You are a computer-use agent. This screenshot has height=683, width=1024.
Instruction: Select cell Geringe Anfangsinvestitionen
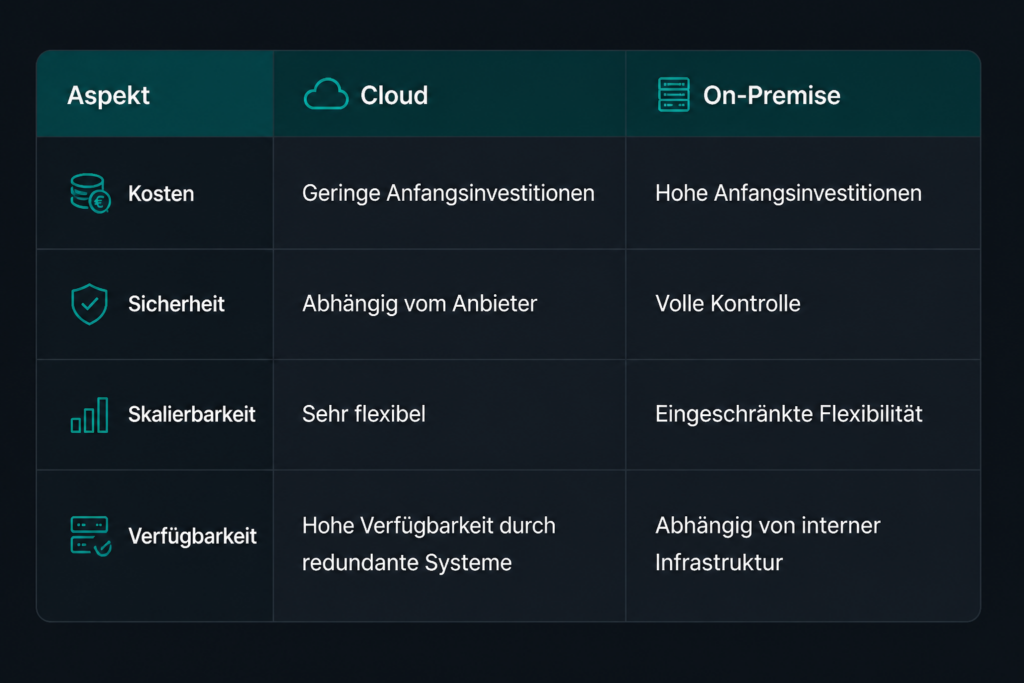pyautogui.click(x=448, y=193)
